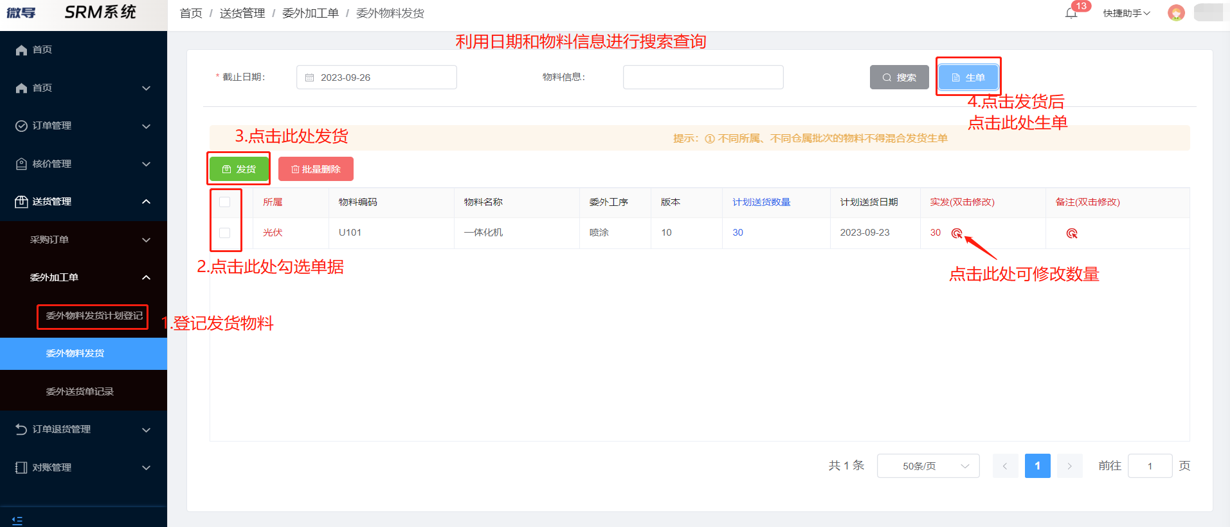Go to the previous page arrow

click(x=1005, y=466)
